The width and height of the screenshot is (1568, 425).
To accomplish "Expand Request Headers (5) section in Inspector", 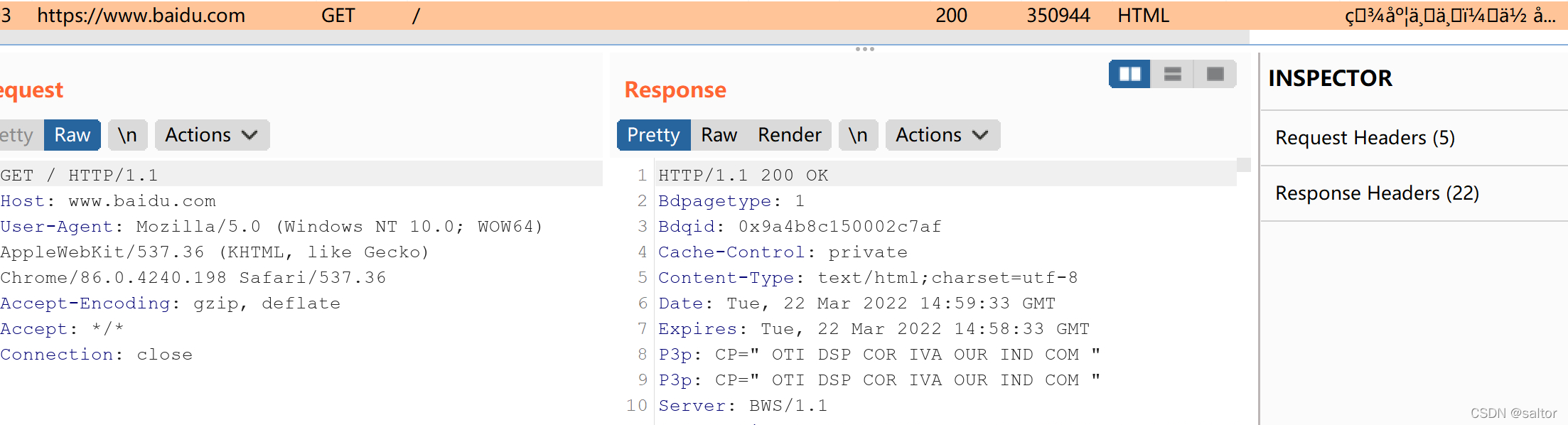I will coord(1414,138).
